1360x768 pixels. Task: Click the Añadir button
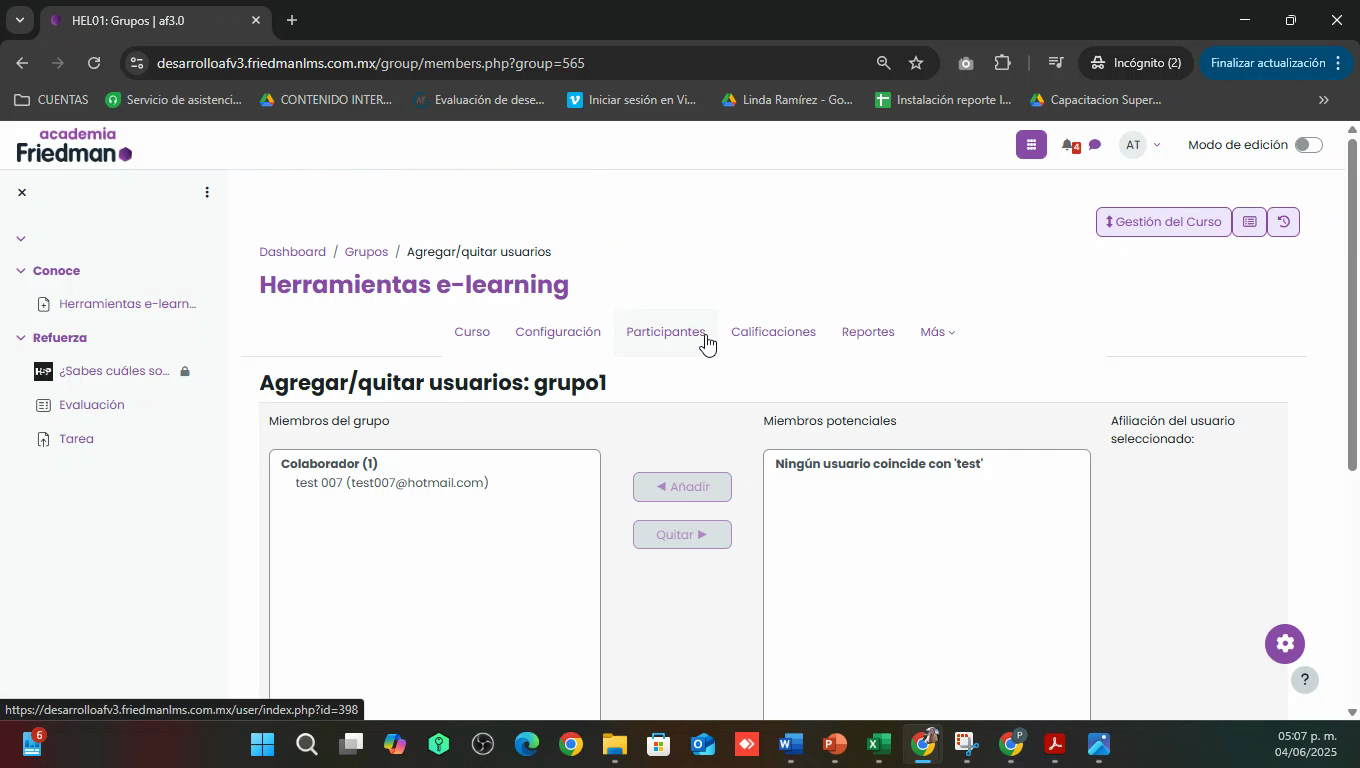click(x=682, y=487)
